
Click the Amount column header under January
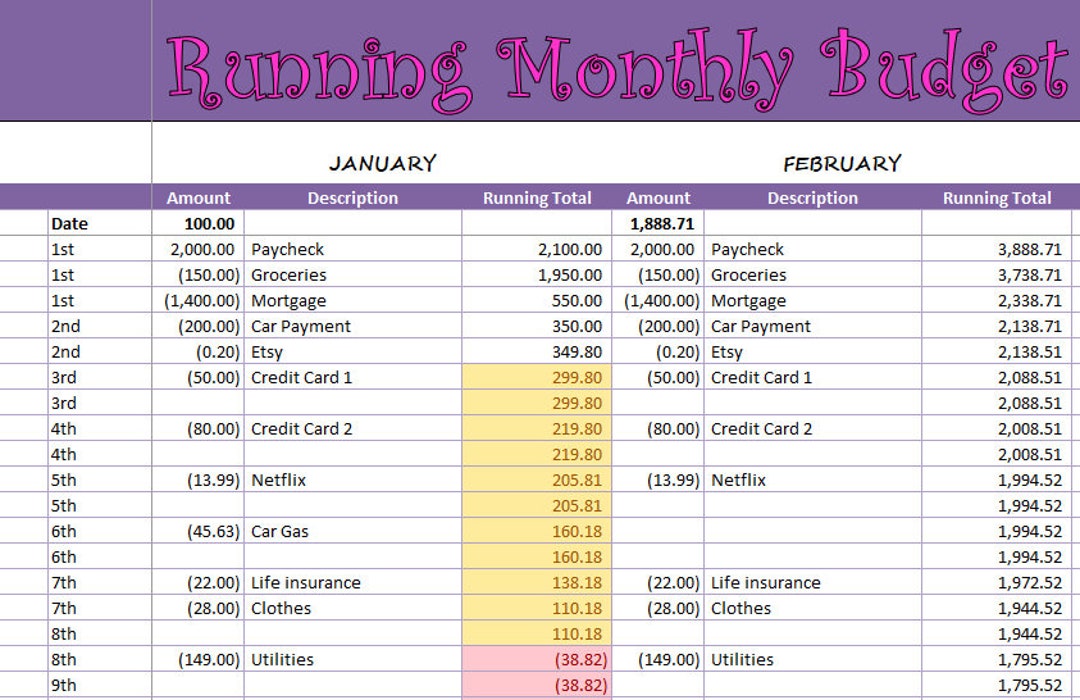(x=198, y=198)
